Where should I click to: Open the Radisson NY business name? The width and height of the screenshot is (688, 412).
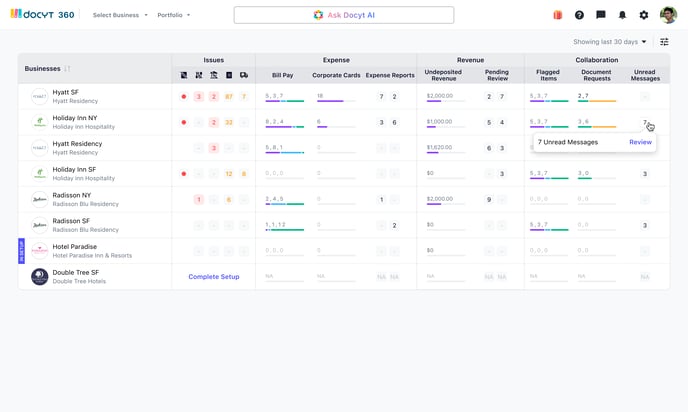72,195
